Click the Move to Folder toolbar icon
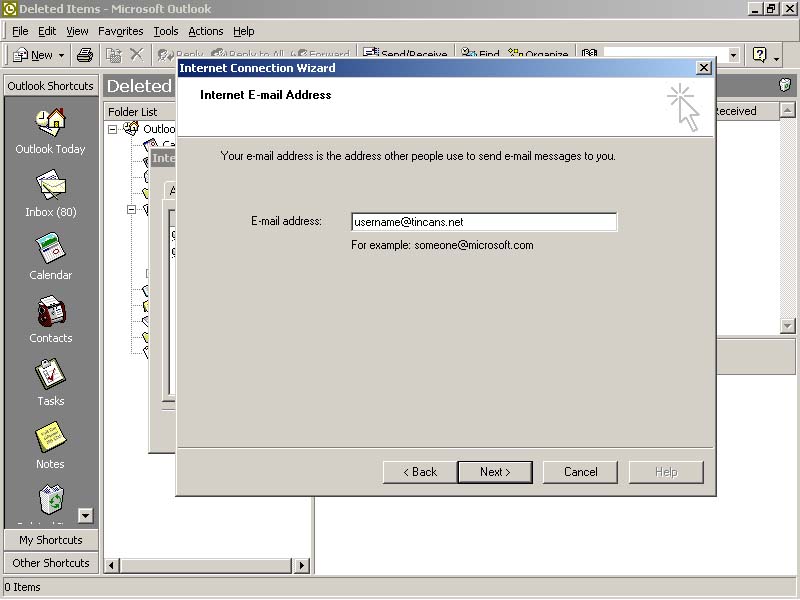This screenshot has width=800, height=600. click(x=113, y=55)
